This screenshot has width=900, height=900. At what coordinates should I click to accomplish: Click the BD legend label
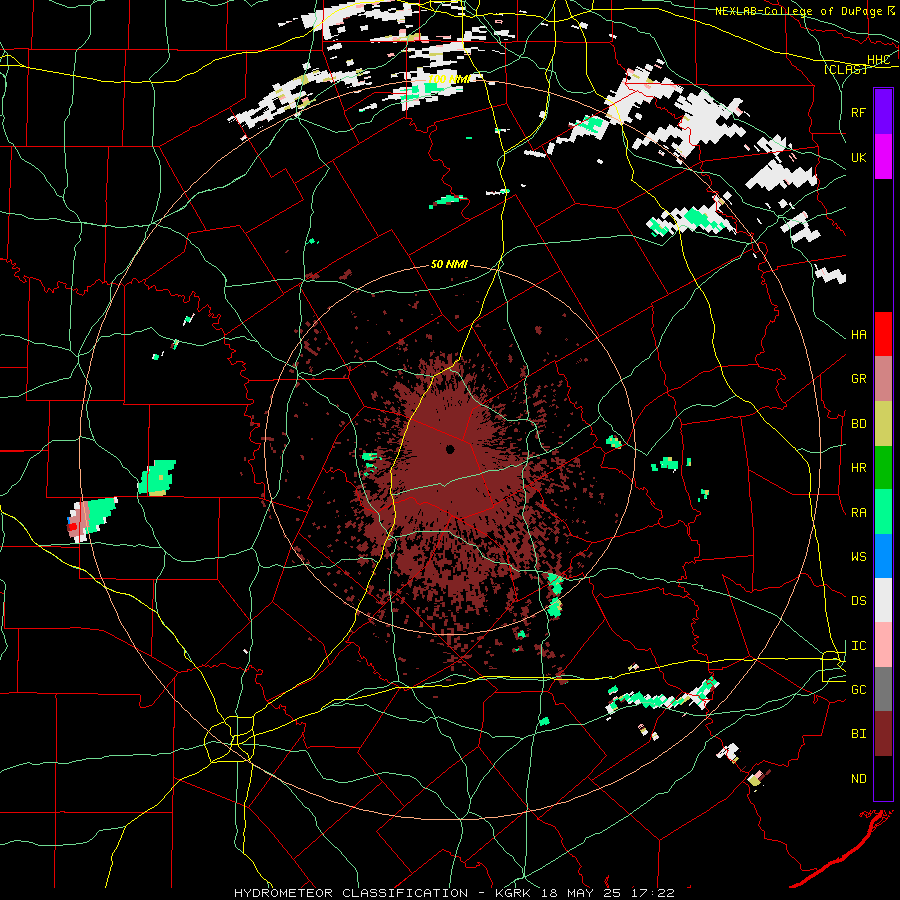[858, 424]
